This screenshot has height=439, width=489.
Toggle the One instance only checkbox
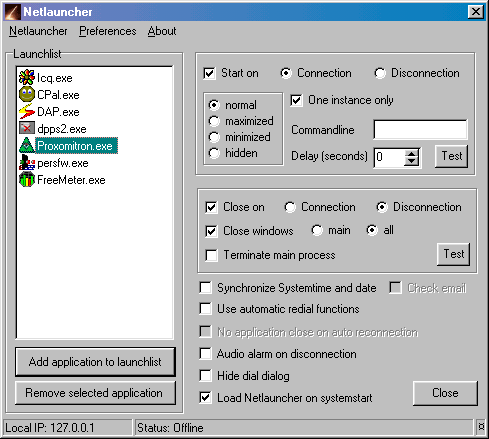(x=296, y=100)
